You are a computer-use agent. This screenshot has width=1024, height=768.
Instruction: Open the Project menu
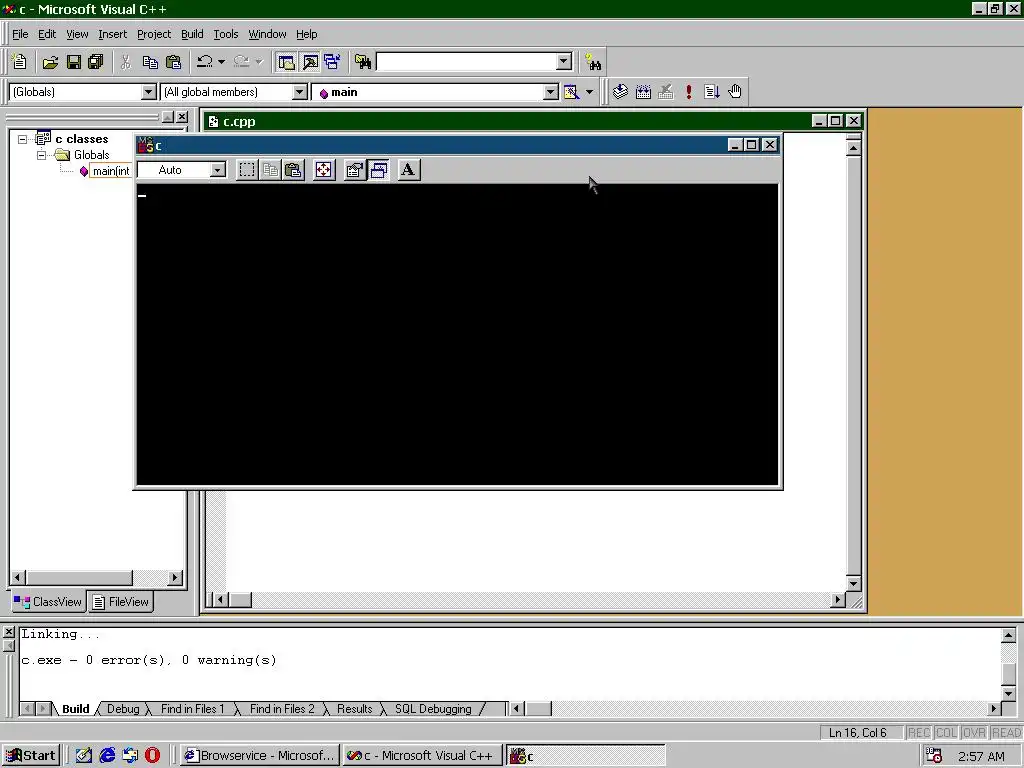(x=153, y=34)
